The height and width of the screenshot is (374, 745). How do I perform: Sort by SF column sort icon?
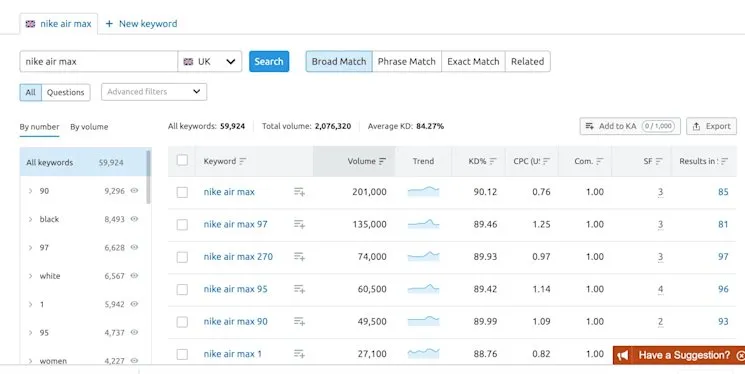[659, 162]
